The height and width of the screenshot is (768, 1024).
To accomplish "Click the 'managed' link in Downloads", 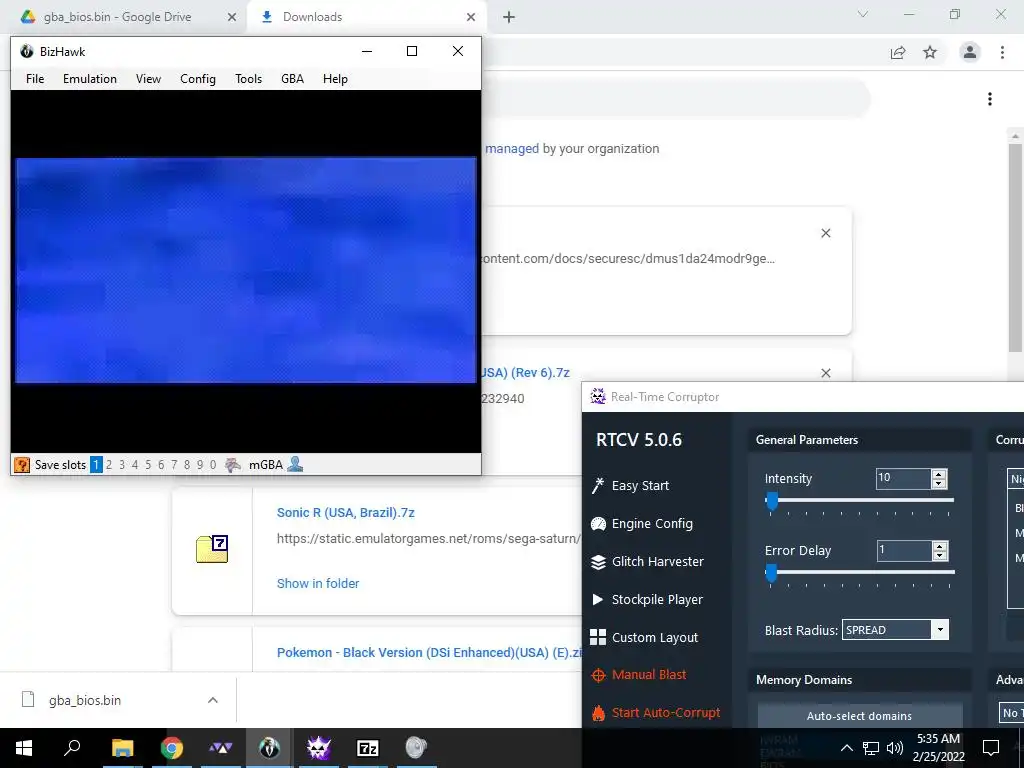I will point(512,149).
